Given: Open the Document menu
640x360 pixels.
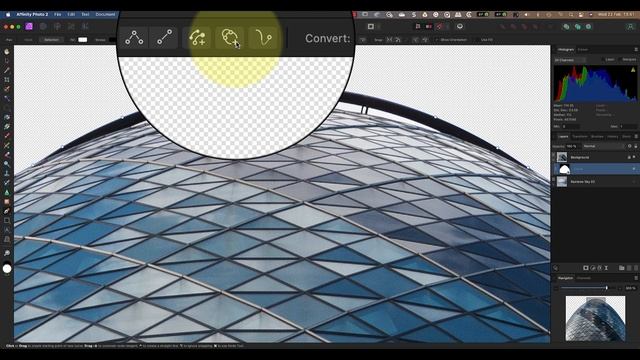Looking at the screenshot, I should point(105,14).
